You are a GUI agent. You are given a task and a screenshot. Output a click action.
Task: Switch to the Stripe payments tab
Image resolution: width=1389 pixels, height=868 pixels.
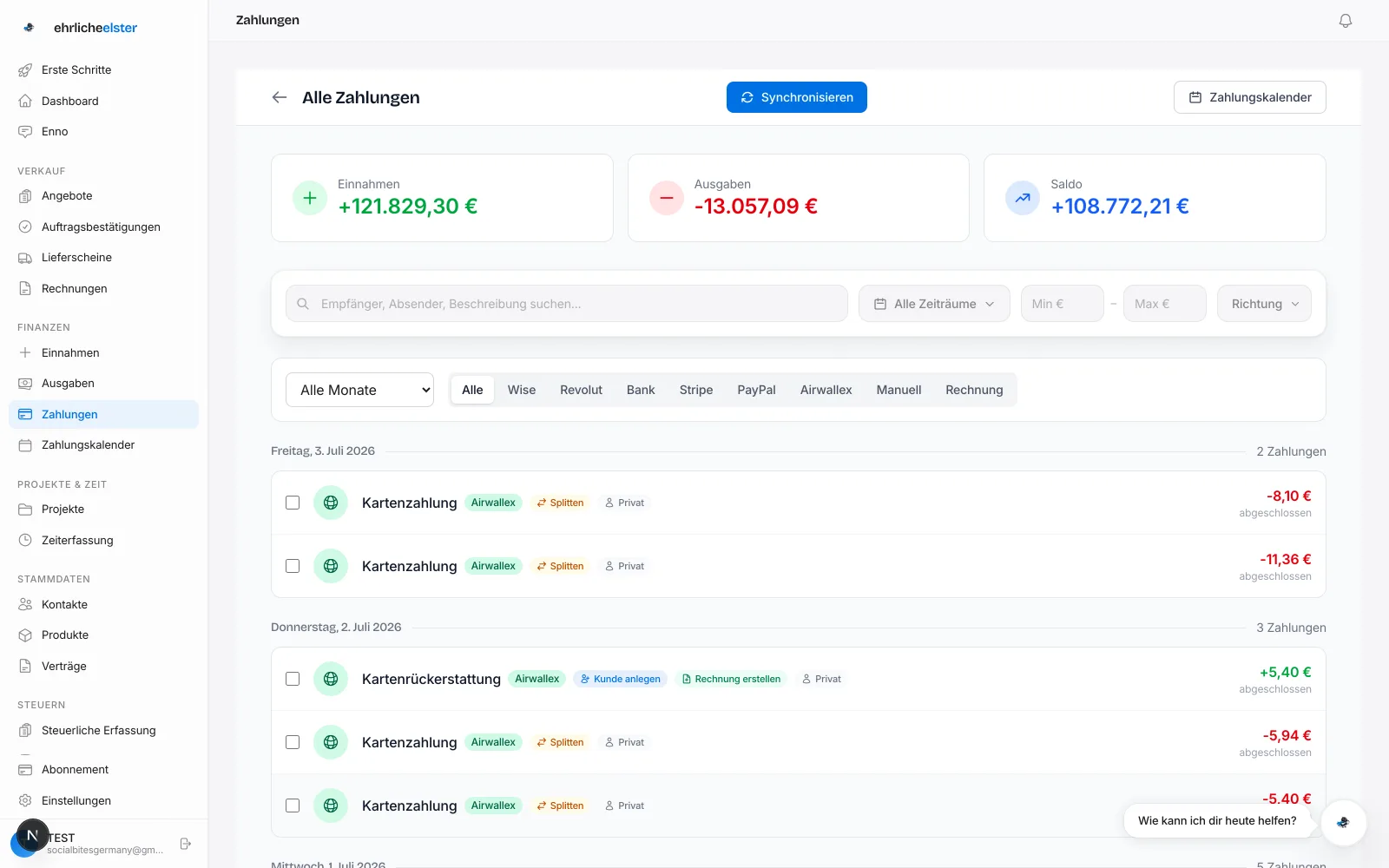tap(696, 390)
